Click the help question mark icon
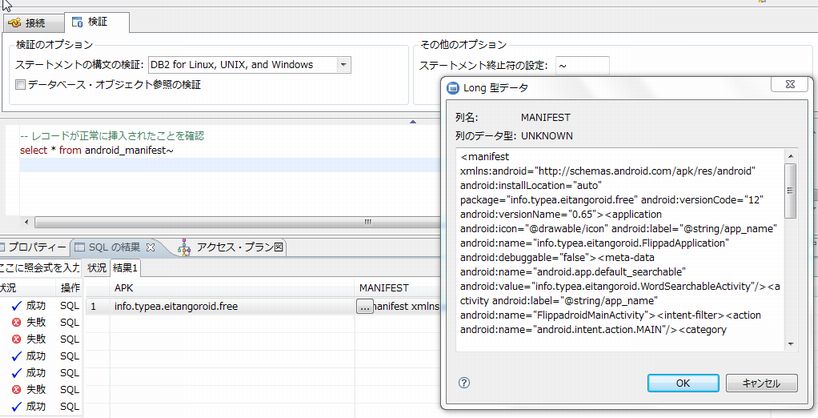This screenshot has height=418, width=818. point(464,383)
